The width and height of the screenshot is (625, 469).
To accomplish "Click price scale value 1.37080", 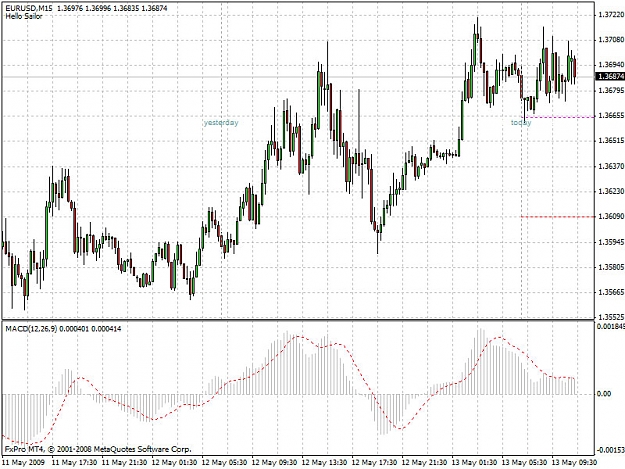I will coord(611,39).
